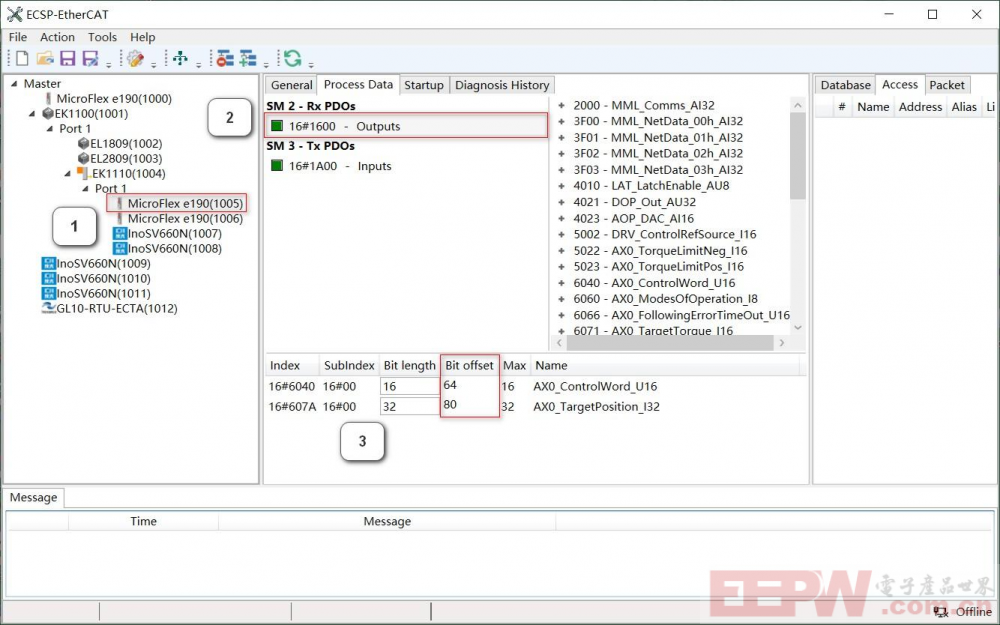Select the Message tab at the bottom
The width and height of the screenshot is (1000, 625).
click(x=33, y=497)
